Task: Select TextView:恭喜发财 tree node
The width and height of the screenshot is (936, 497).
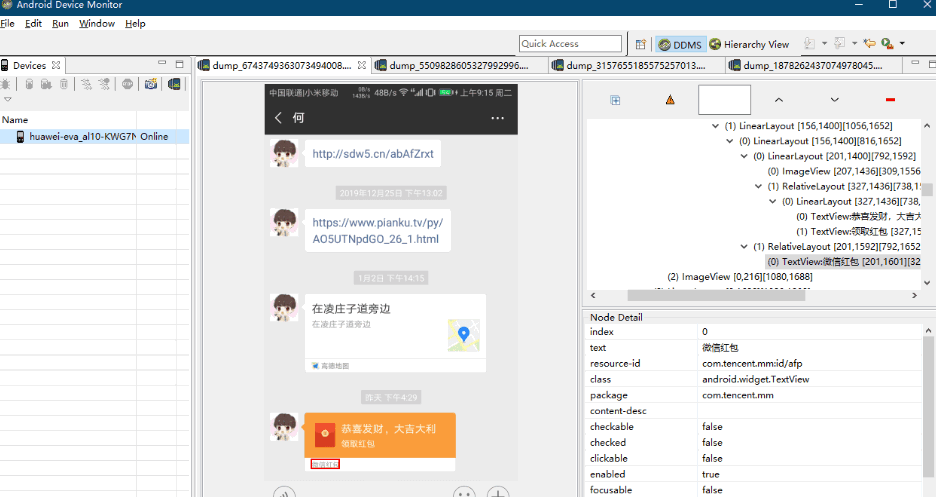Action: pos(858,217)
